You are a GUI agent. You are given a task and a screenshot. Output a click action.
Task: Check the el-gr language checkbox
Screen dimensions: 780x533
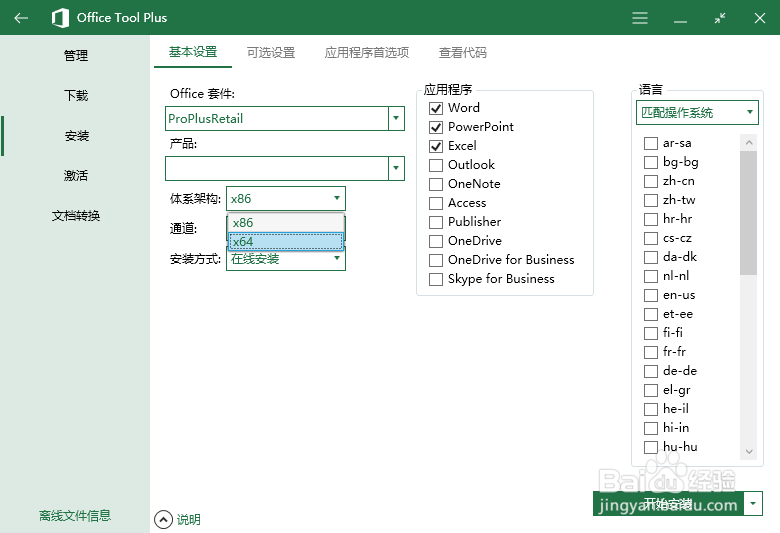(651, 390)
